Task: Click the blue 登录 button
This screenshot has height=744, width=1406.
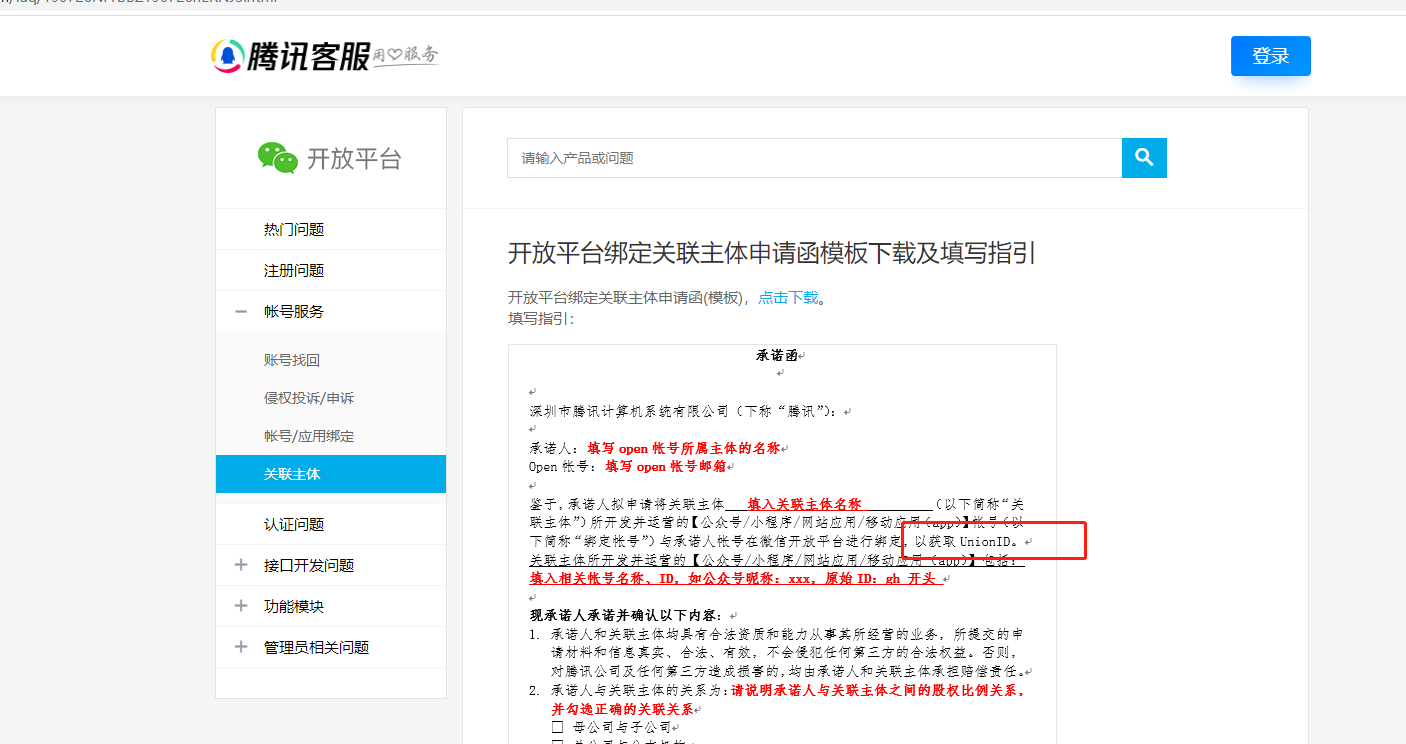Action: pos(1271,56)
